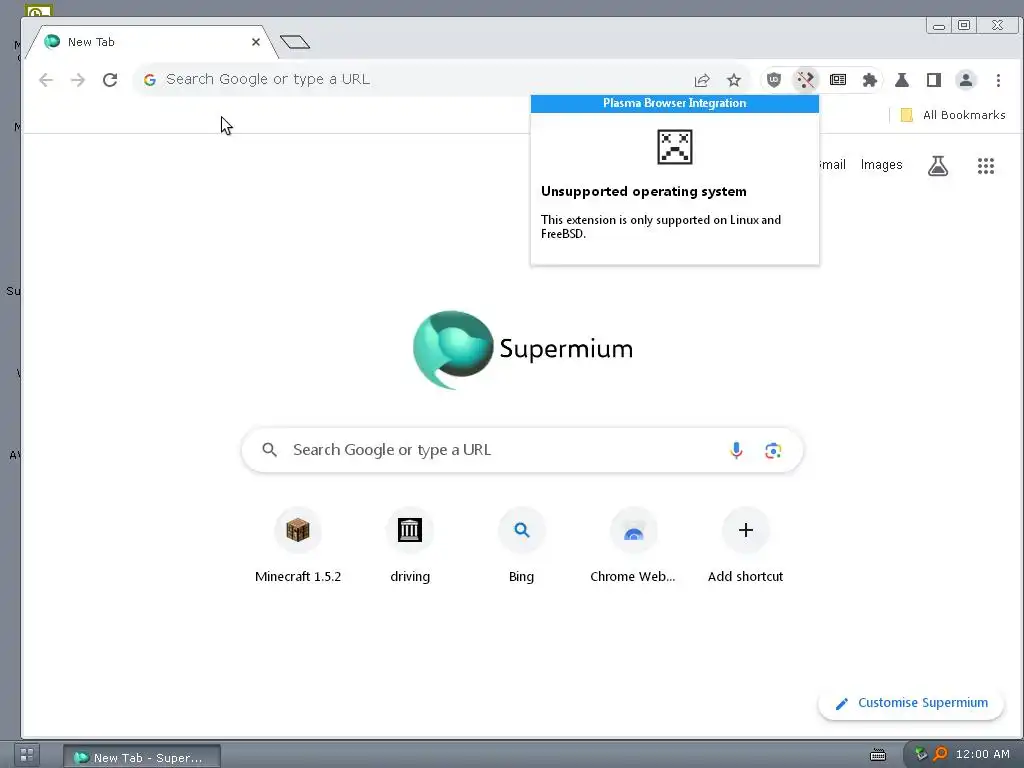Click the Unsupported operating system heading

[x=643, y=191]
